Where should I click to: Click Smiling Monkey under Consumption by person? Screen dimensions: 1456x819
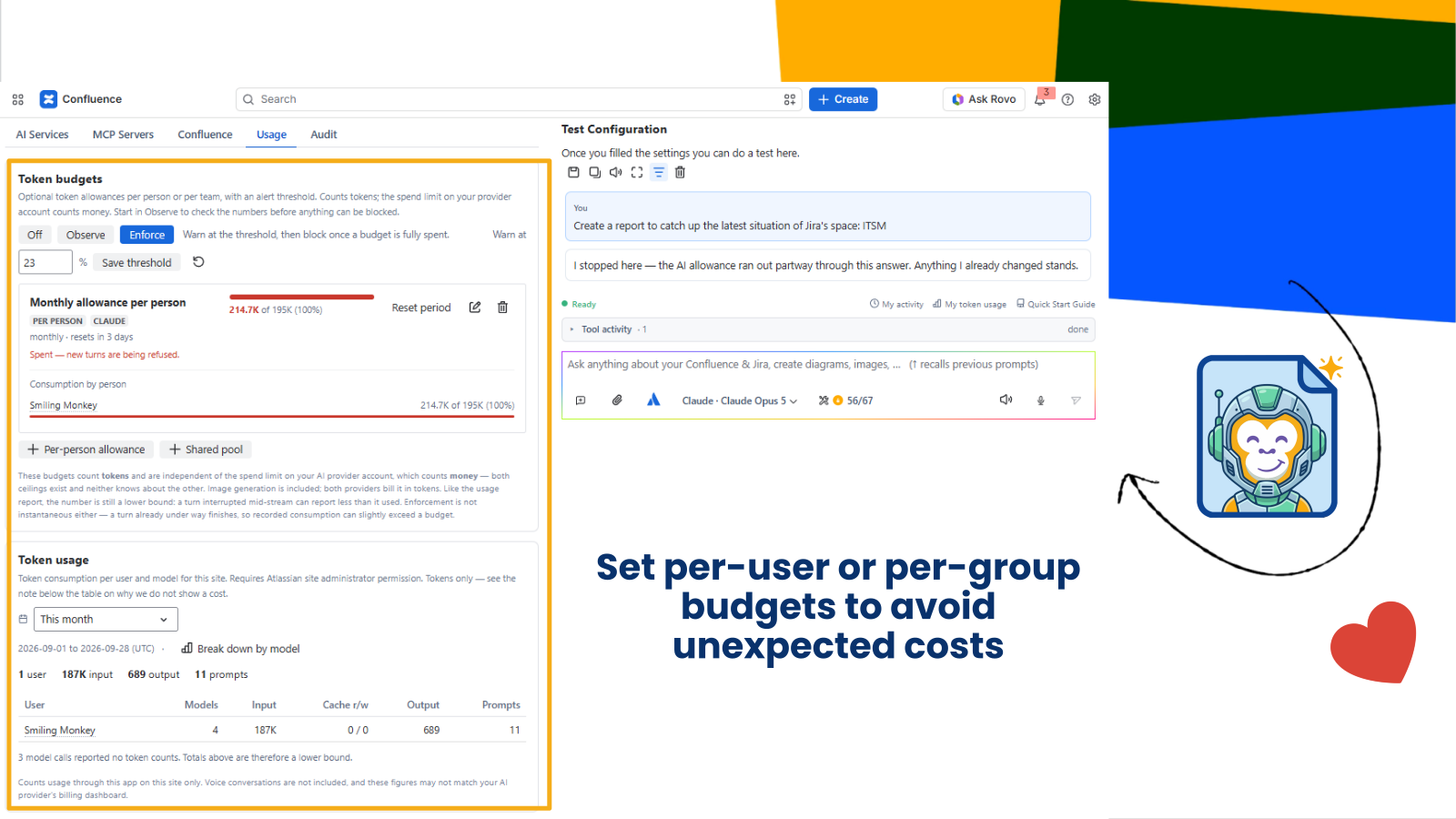63,406
